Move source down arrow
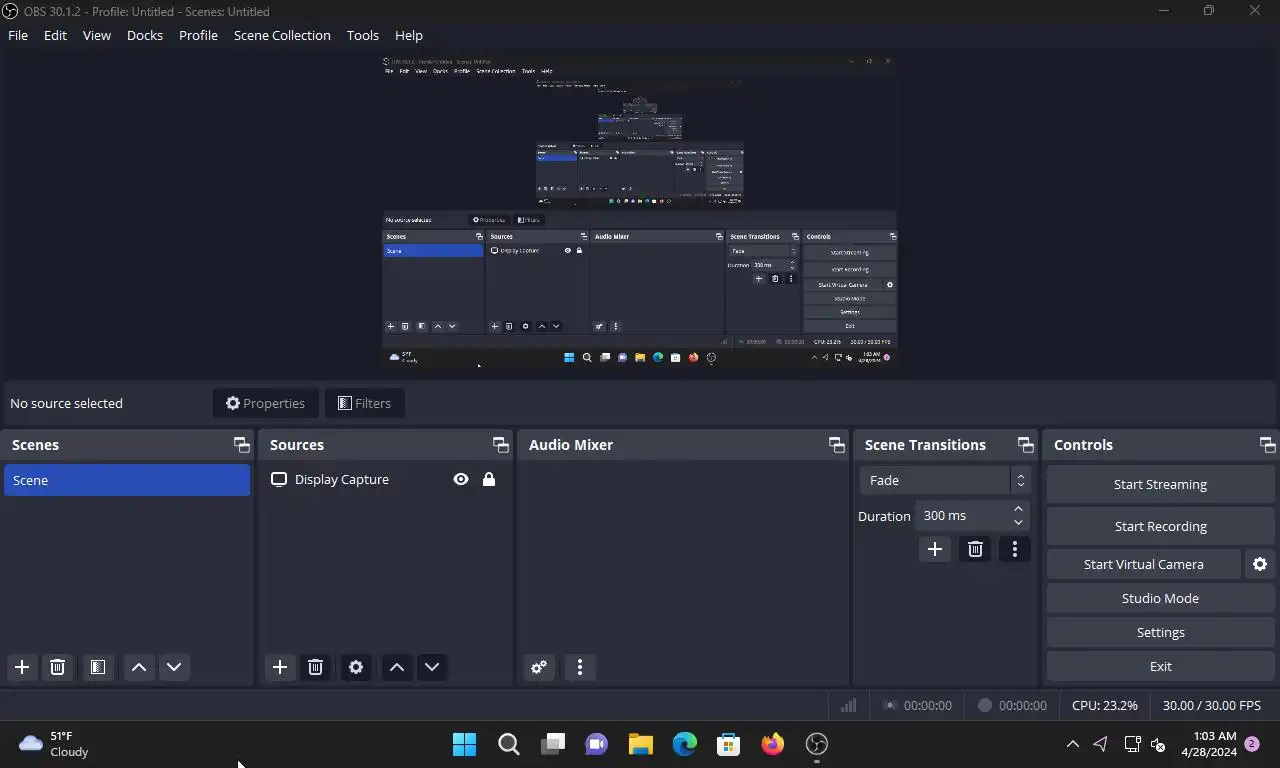Image resolution: width=1280 pixels, height=768 pixels. click(x=432, y=667)
